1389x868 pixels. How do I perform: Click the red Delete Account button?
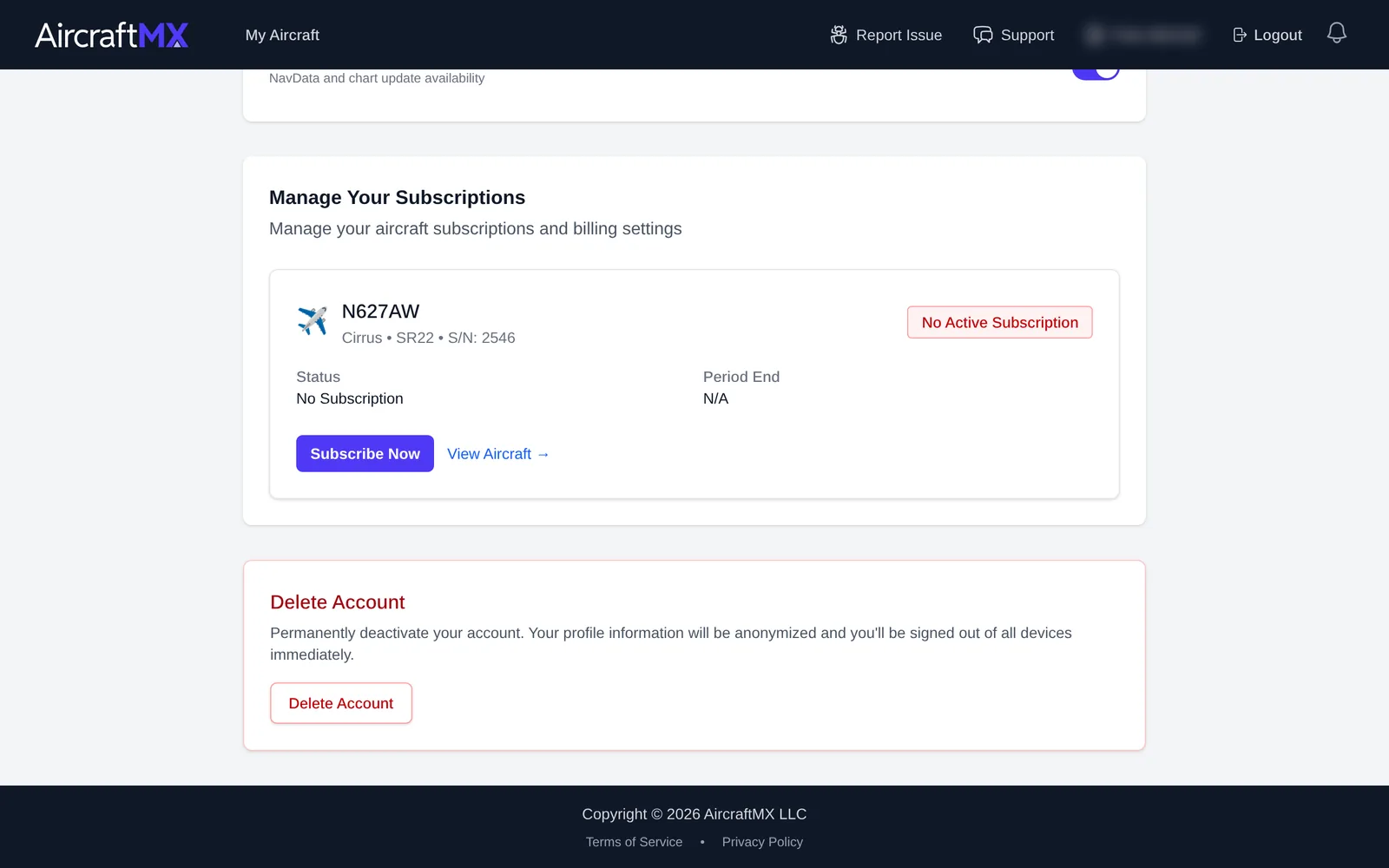(x=341, y=703)
